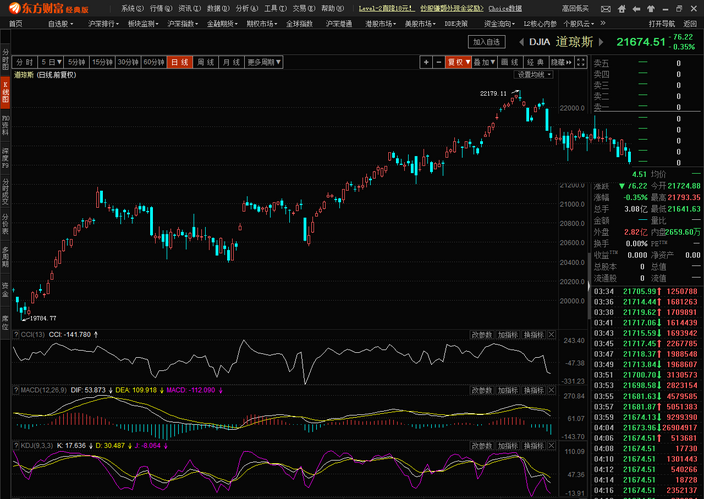Select the 周线 weekly period
The height and width of the screenshot is (499, 704).
206,62
